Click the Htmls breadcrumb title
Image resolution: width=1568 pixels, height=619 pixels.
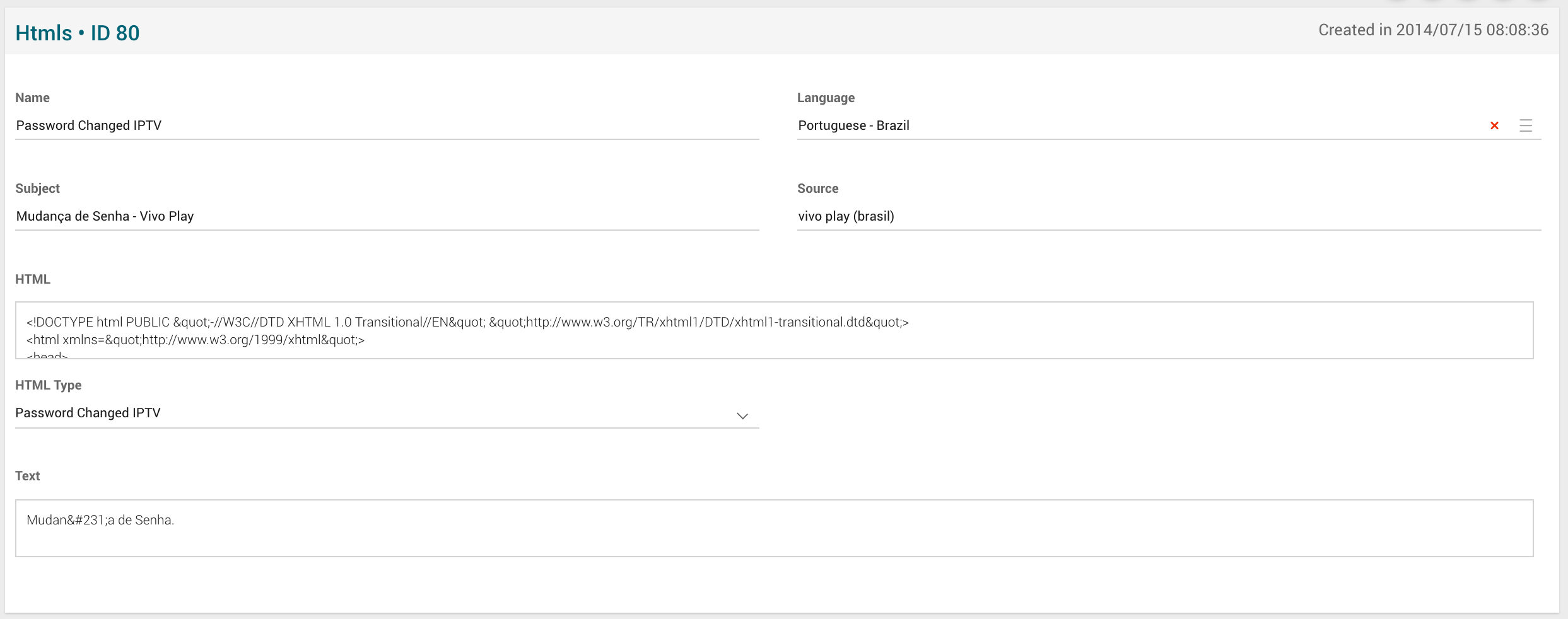click(x=44, y=33)
